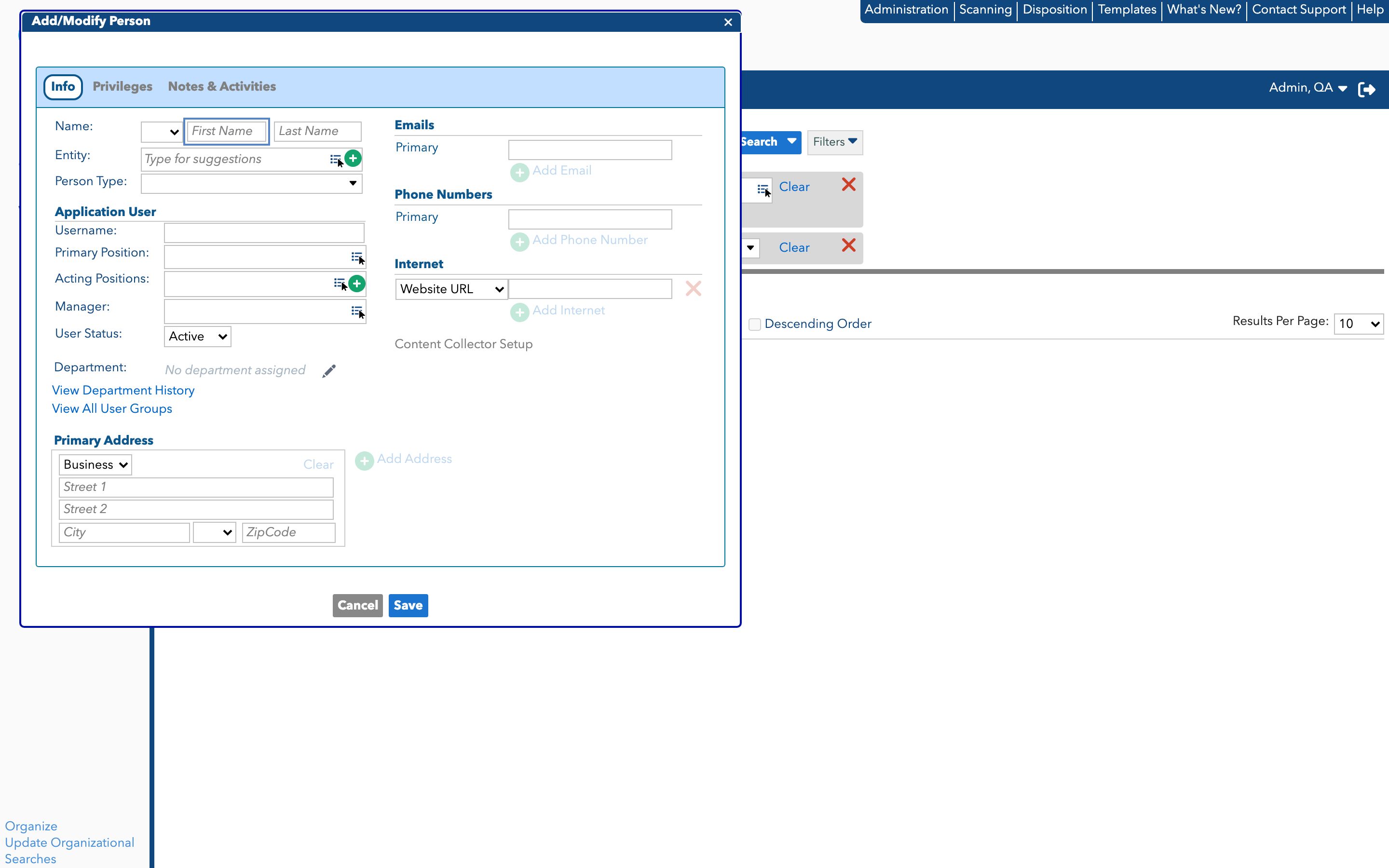Switch to Notes & Activities tab

(x=221, y=87)
